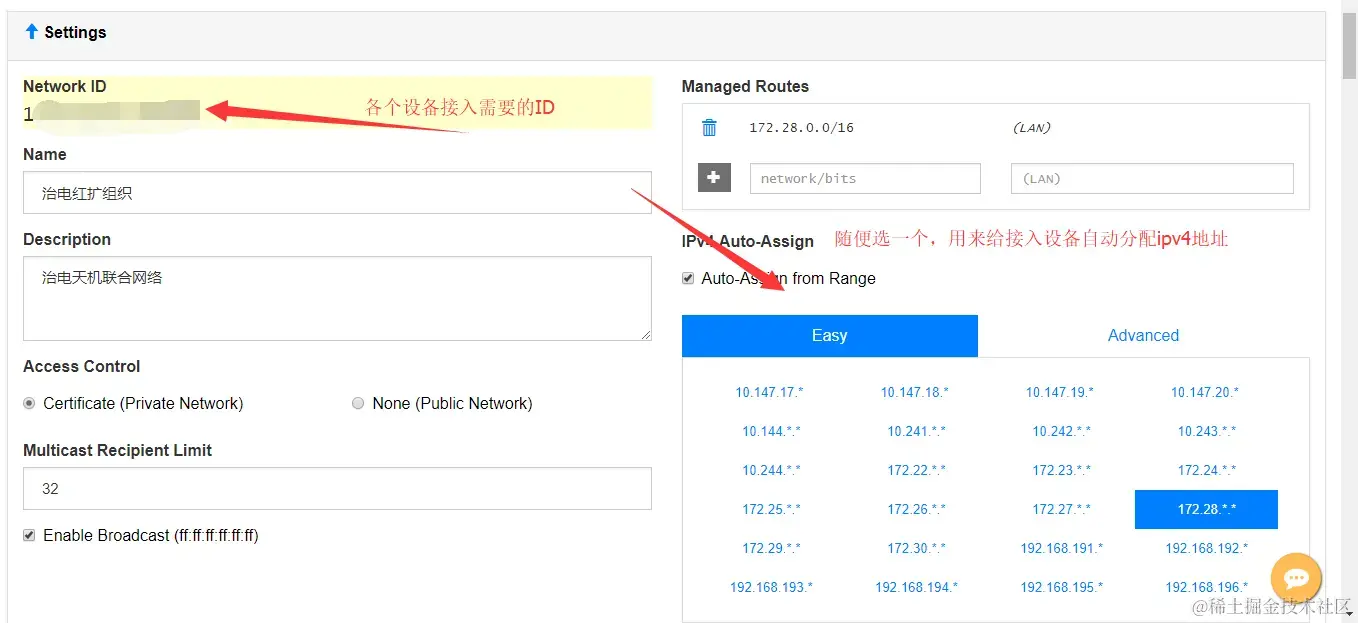
Task: Edit the Multicast Recipient Limit field
Action: (337, 488)
